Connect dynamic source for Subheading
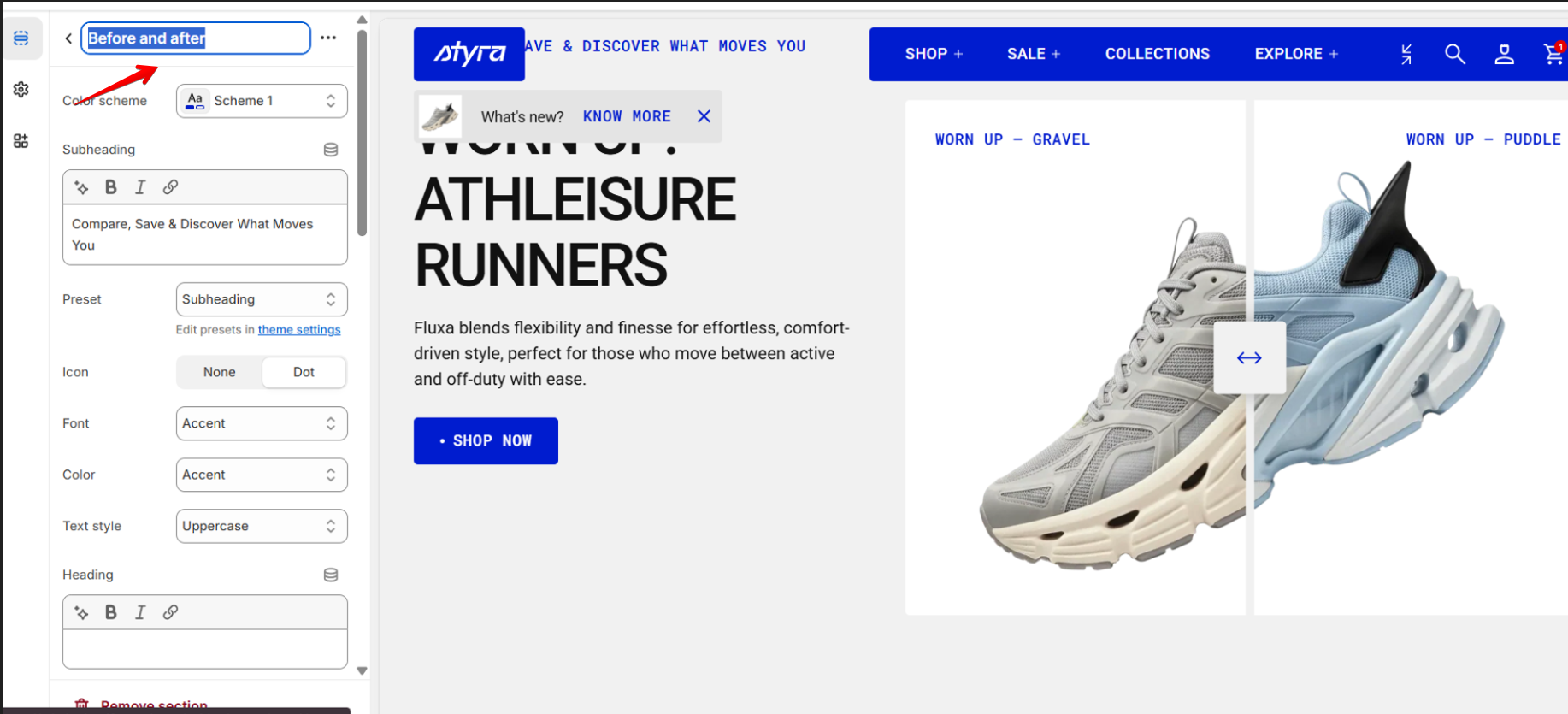 [x=331, y=150]
